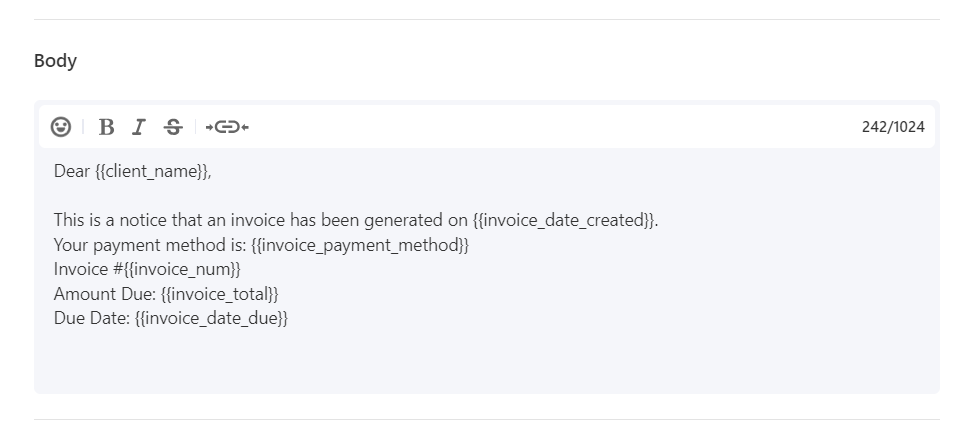The height and width of the screenshot is (426, 964).
Task: Open the emoji picker
Action: tap(61, 127)
